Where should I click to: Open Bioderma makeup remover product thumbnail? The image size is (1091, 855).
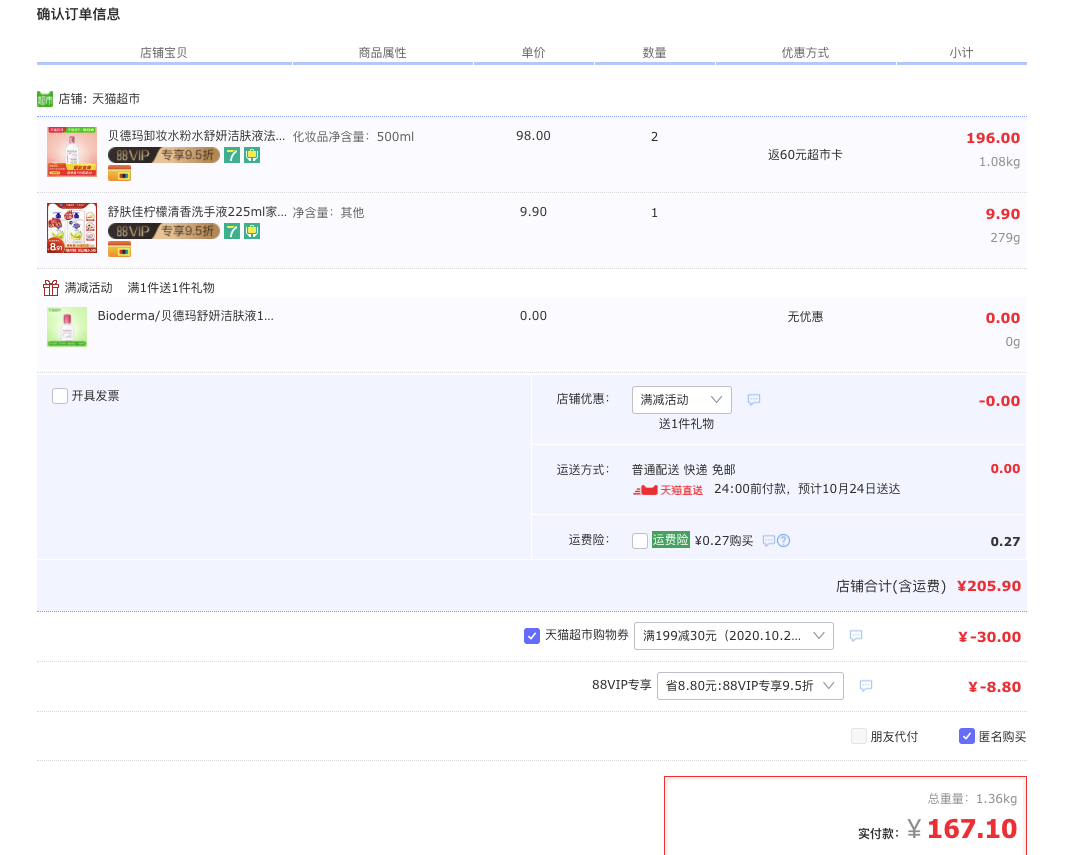click(72, 152)
